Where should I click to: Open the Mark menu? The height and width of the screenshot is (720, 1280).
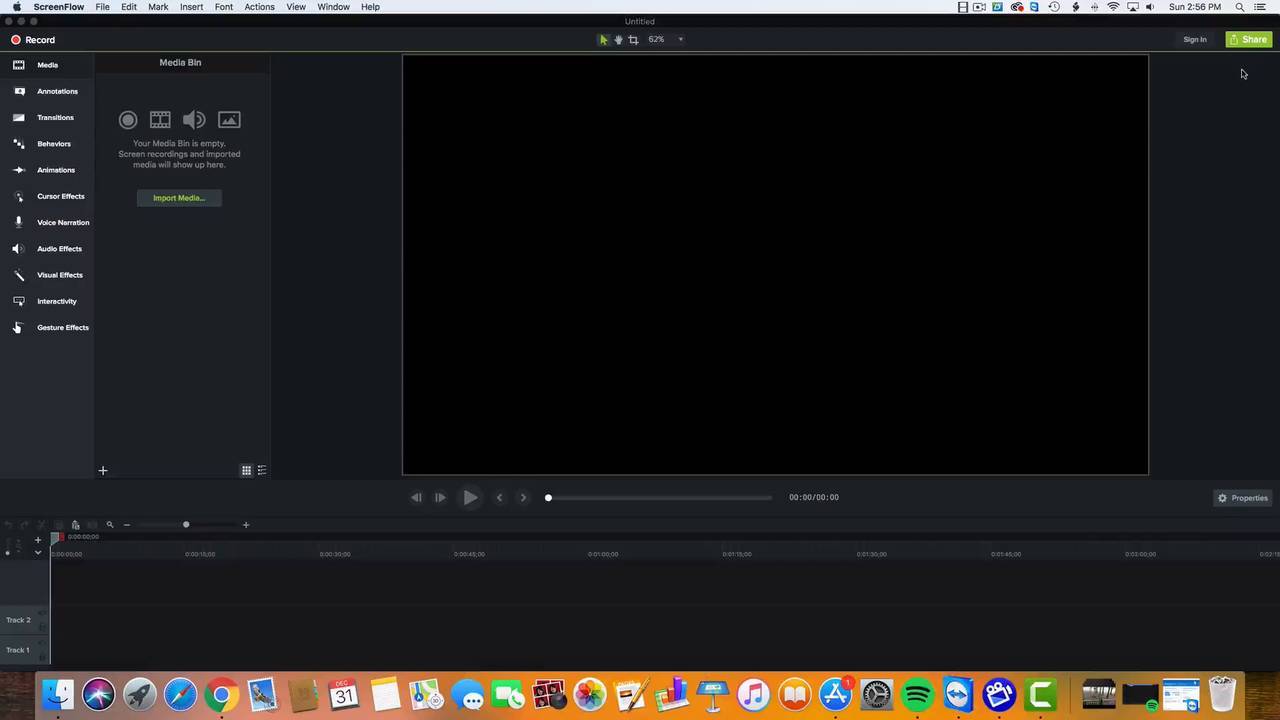point(158,7)
